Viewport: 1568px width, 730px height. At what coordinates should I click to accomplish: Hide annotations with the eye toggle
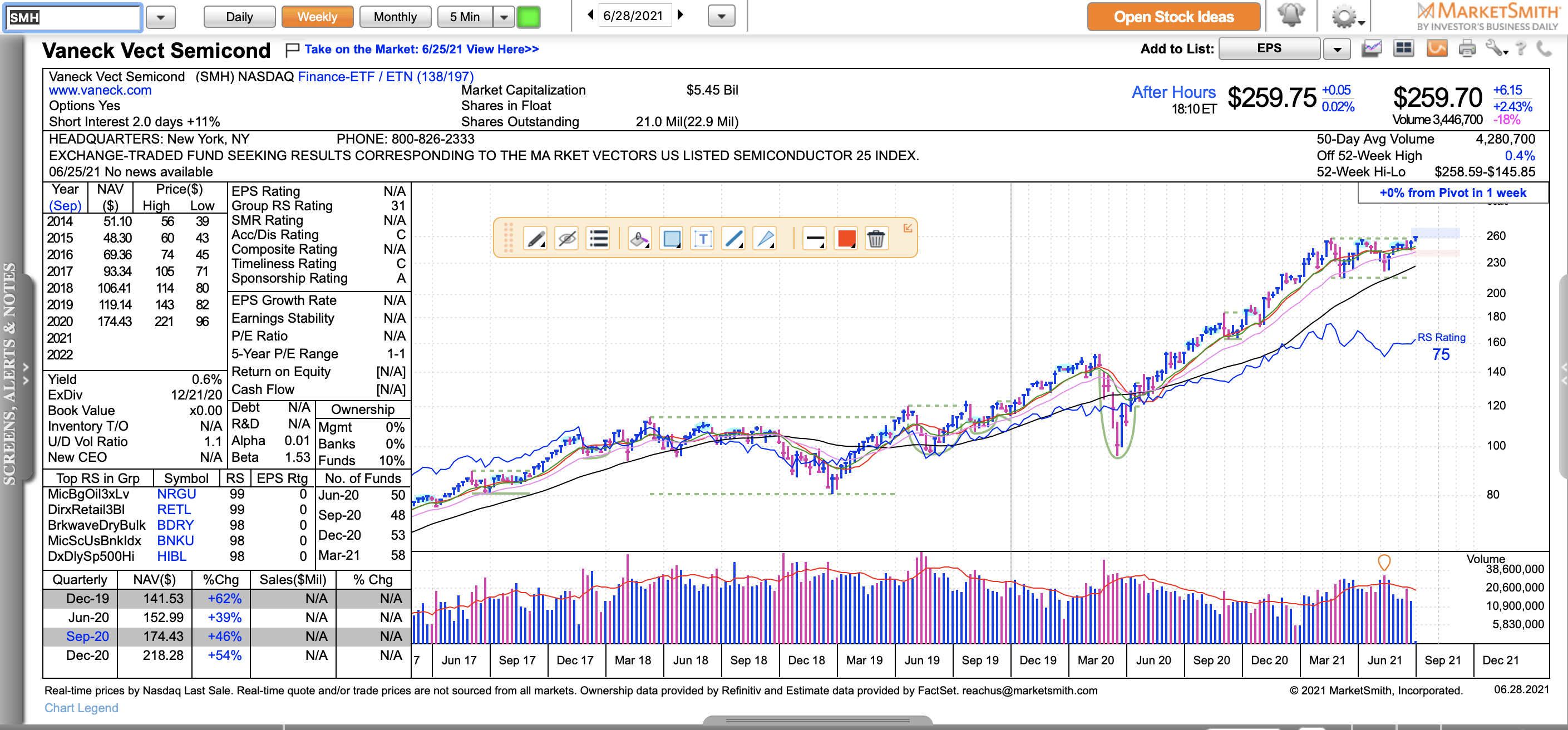[565, 239]
